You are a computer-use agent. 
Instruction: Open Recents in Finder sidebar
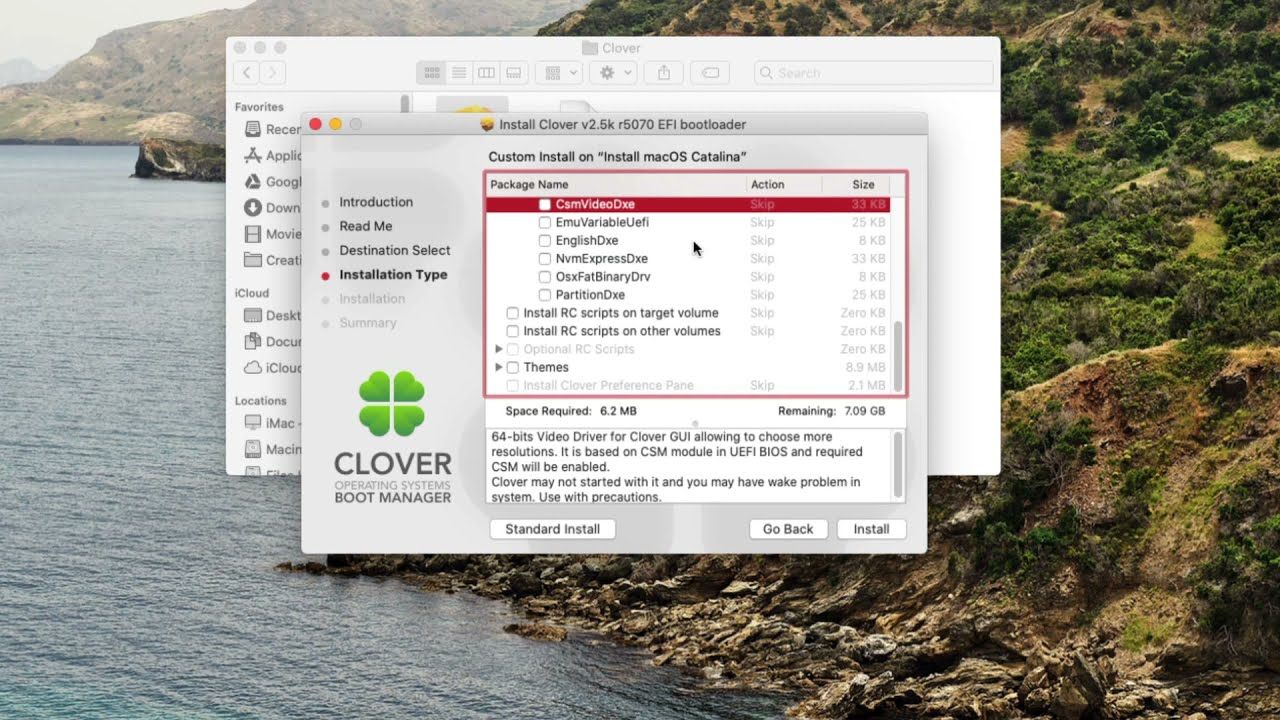[x=272, y=129]
